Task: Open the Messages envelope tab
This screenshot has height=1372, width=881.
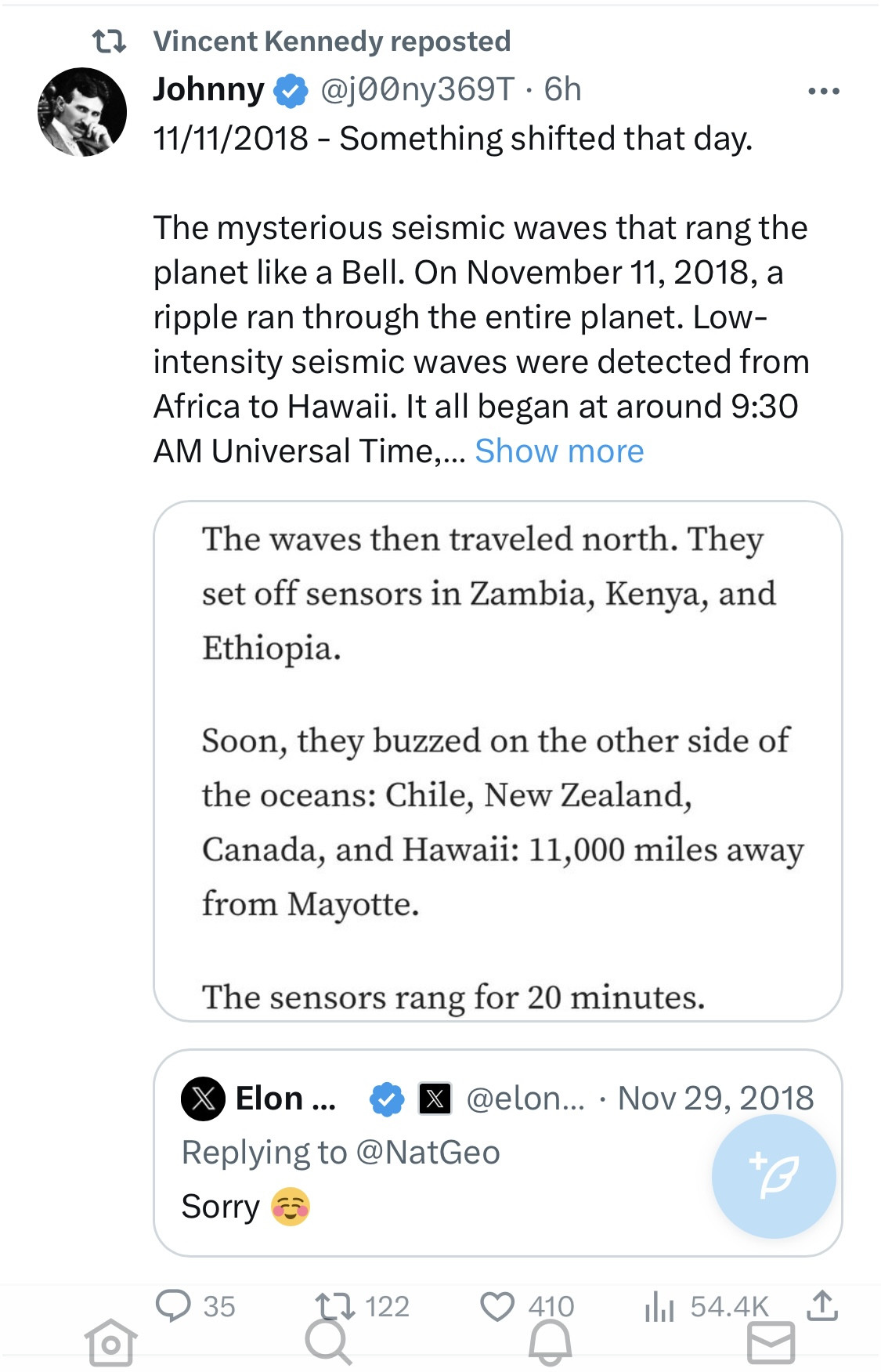Action: point(771,1344)
